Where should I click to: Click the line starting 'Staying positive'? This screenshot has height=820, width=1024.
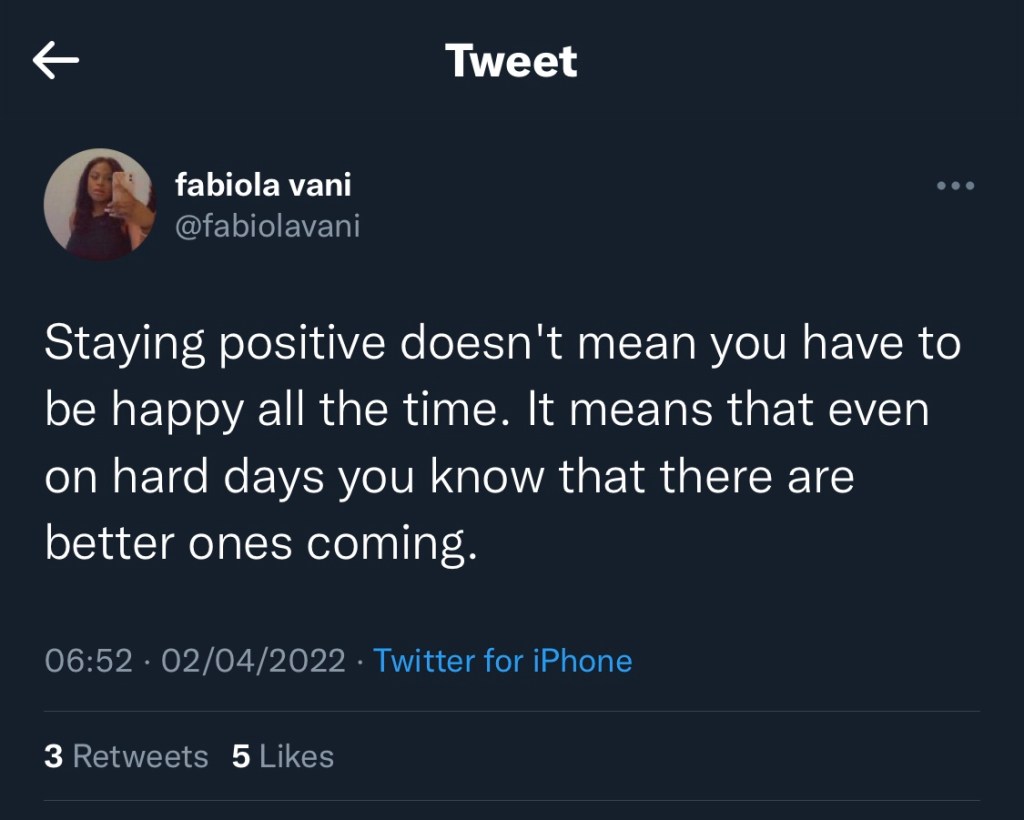click(502, 345)
